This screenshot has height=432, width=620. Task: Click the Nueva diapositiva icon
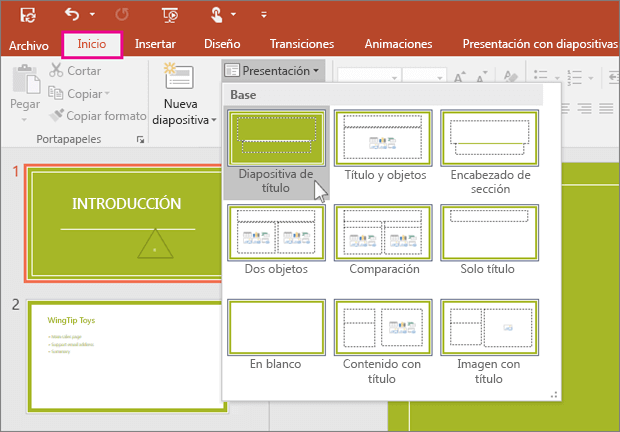point(179,76)
